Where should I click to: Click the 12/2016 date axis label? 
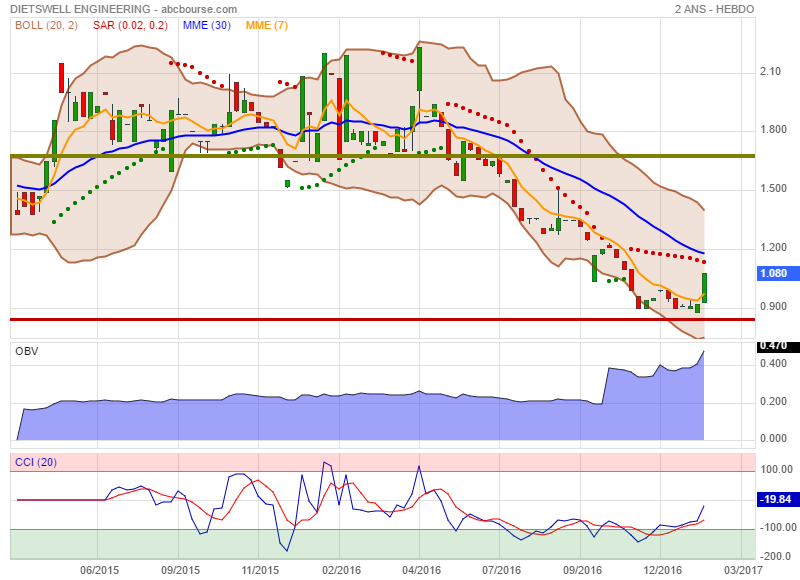click(662, 570)
